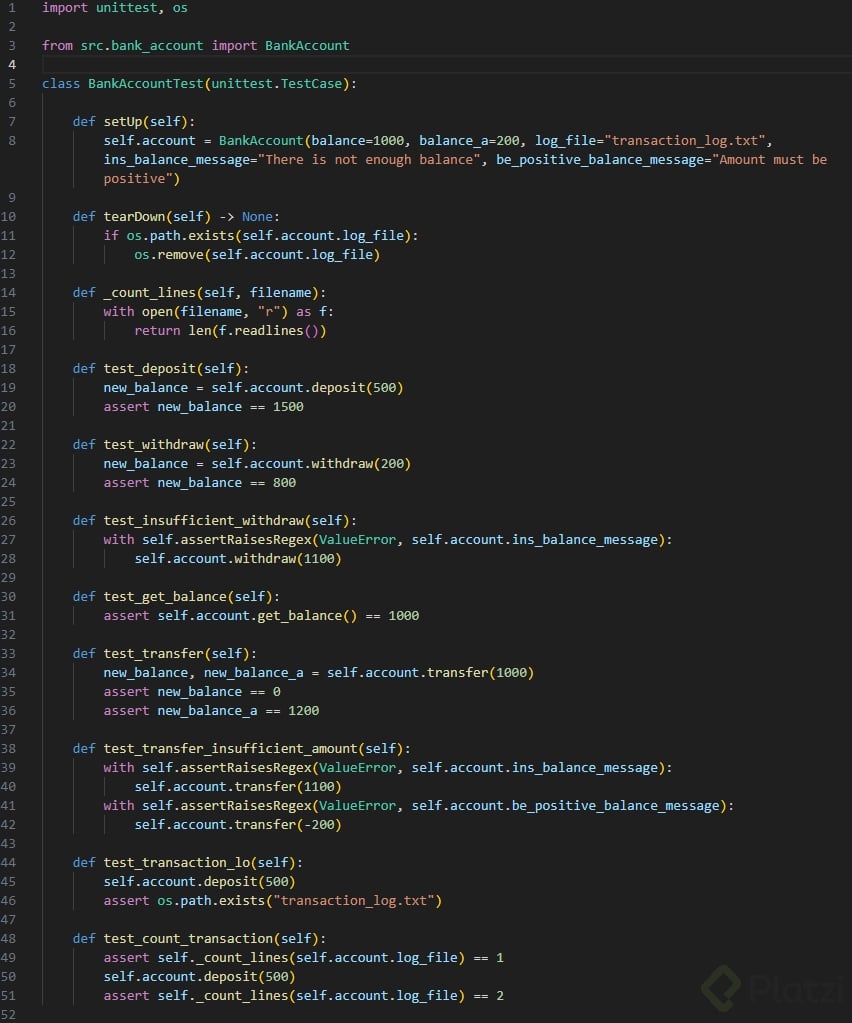Viewport: 852px width, 1023px height.
Task: Click 'unittest.TestCase' in the class definition
Action: pos(277,84)
